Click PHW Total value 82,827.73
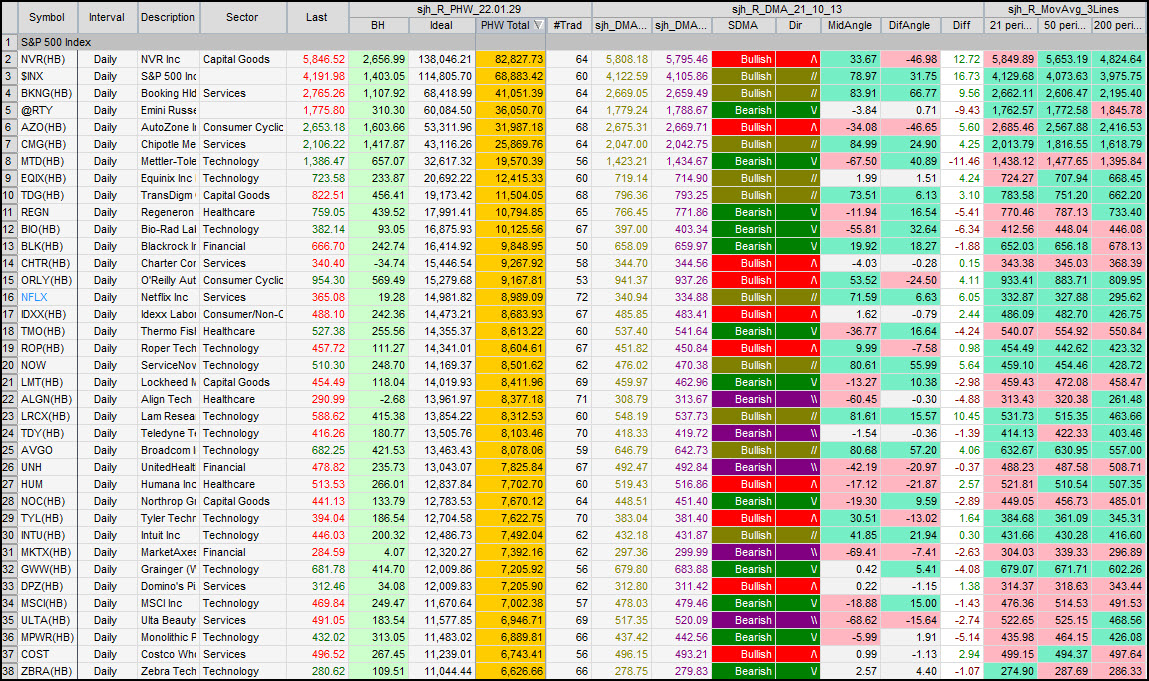 pos(511,59)
